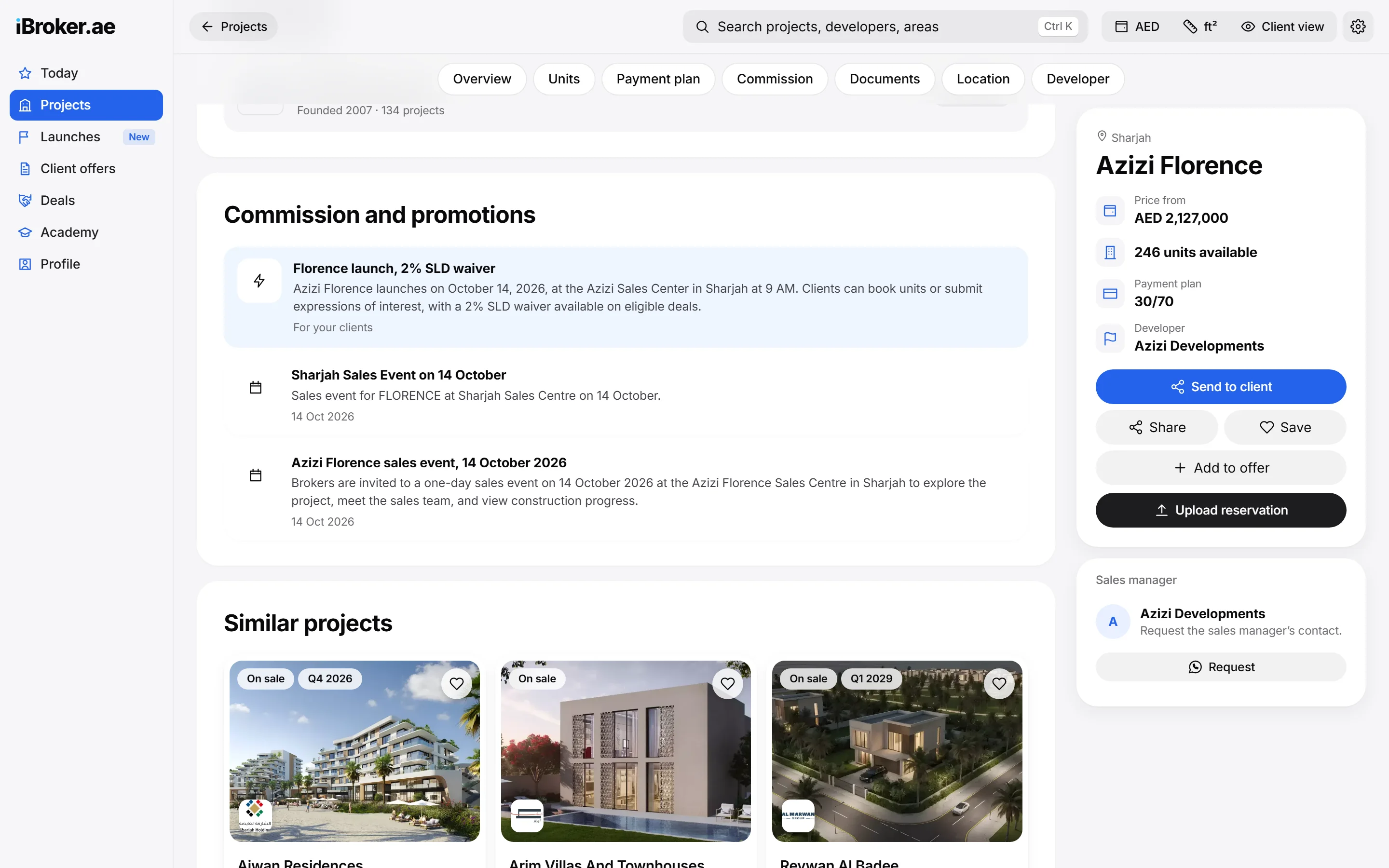
Task: Open the Ajwan Residences project image
Action: click(354, 751)
